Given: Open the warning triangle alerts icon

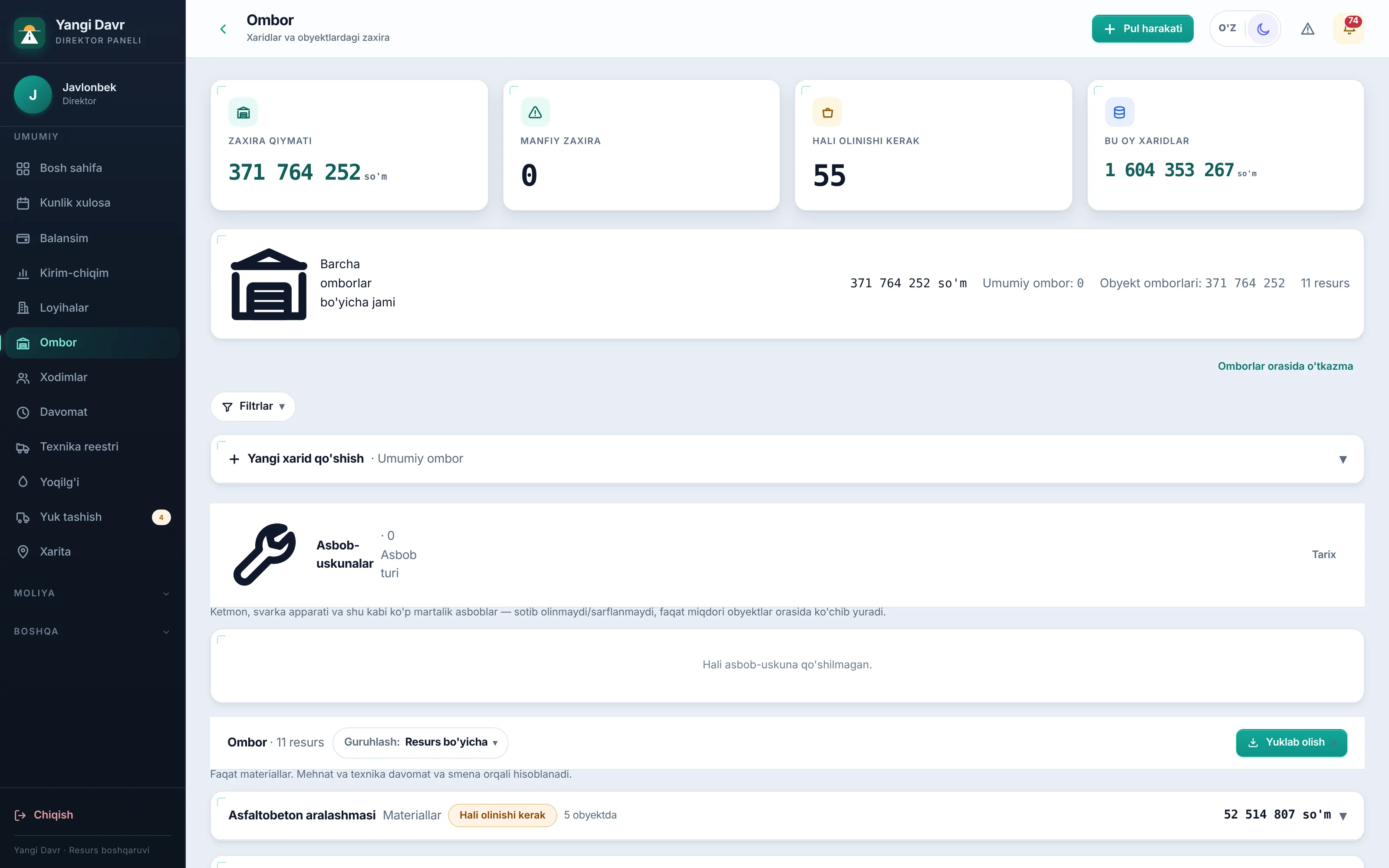Looking at the screenshot, I should pos(1307,29).
